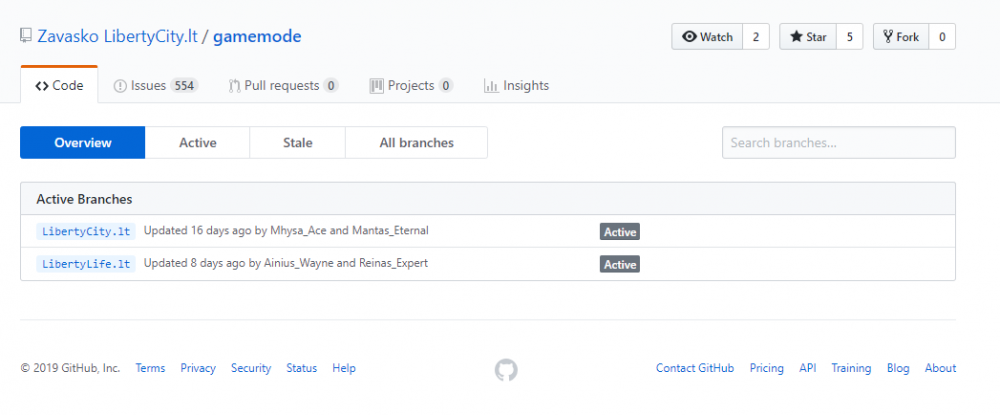Click the Watch button

[707, 37]
